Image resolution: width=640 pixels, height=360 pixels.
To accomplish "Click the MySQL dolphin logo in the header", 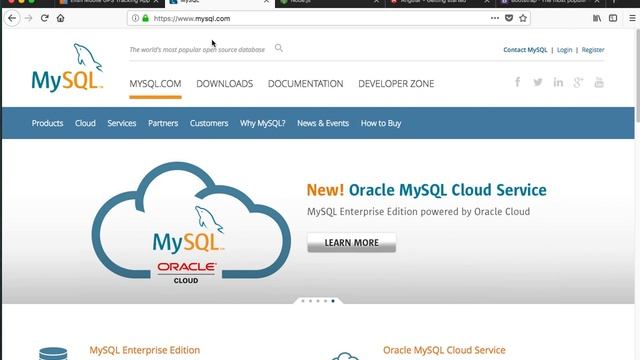I will pyautogui.click(x=67, y=67).
